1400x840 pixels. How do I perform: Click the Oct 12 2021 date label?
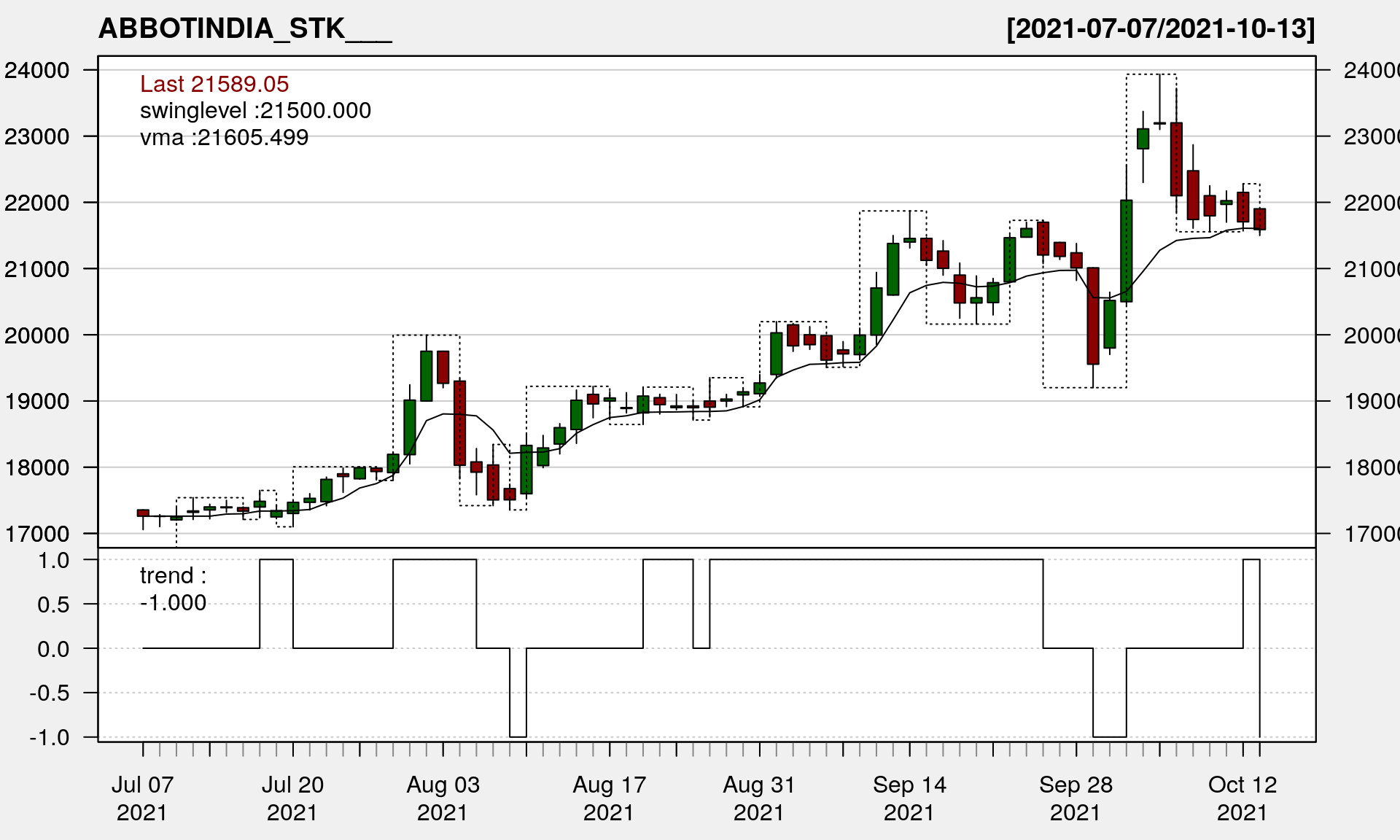coord(1242,798)
